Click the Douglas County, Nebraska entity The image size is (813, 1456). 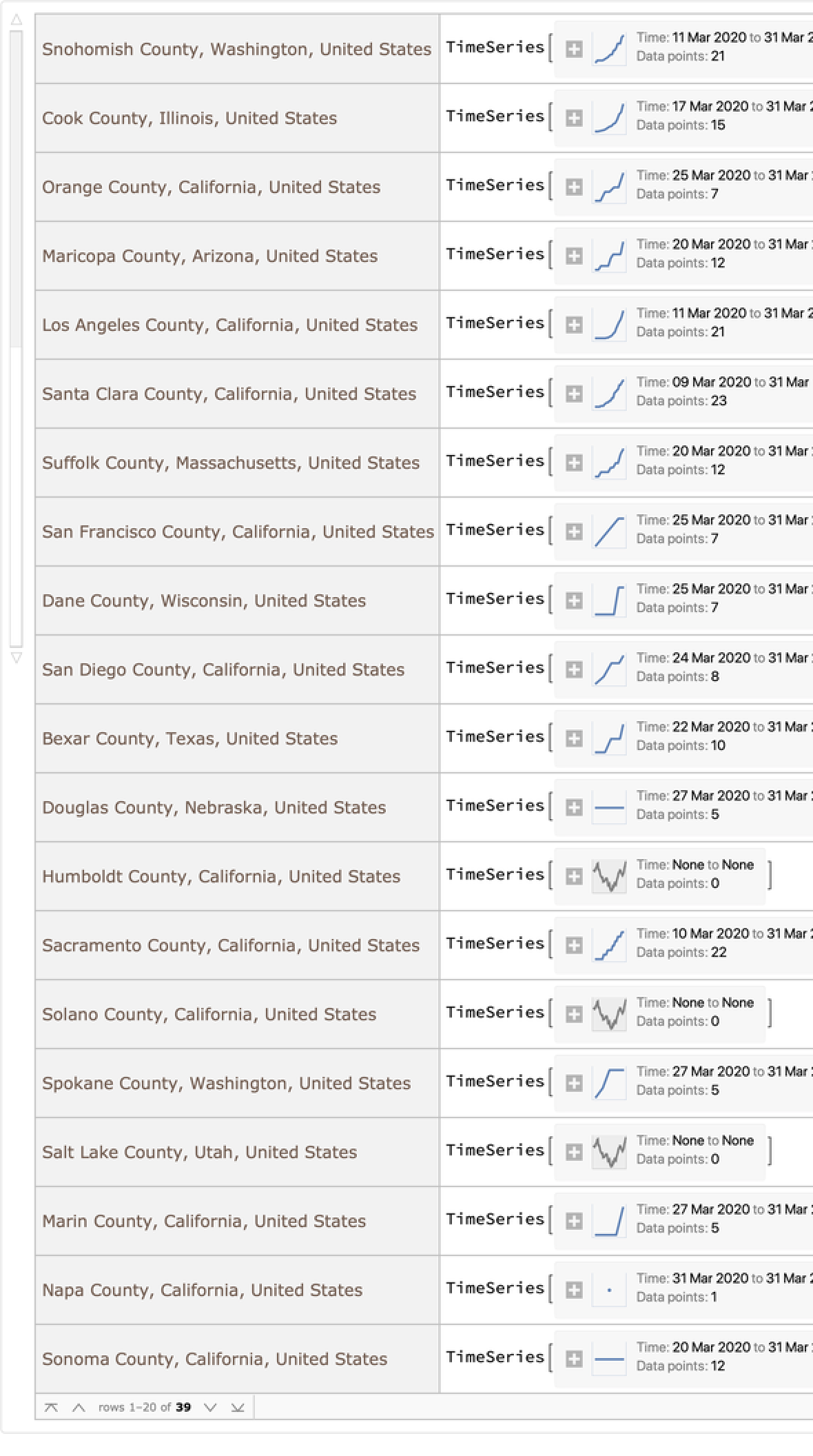click(x=214, y=807)
